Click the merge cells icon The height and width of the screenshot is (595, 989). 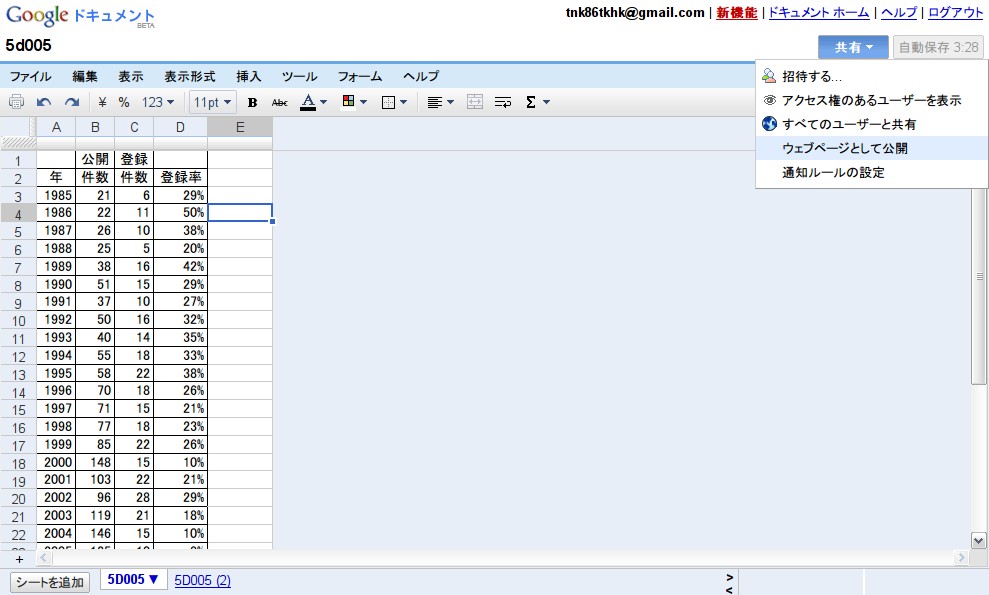coord(474,101)
